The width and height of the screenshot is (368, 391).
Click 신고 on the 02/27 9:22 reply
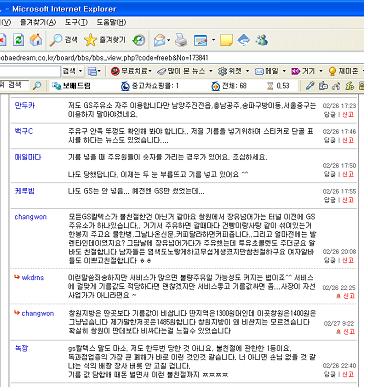[x=349, y=332]
